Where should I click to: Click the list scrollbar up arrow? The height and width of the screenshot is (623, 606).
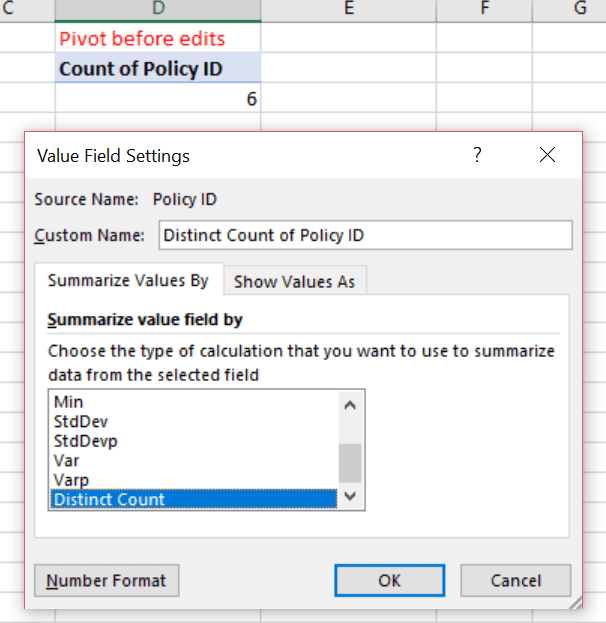350,405
